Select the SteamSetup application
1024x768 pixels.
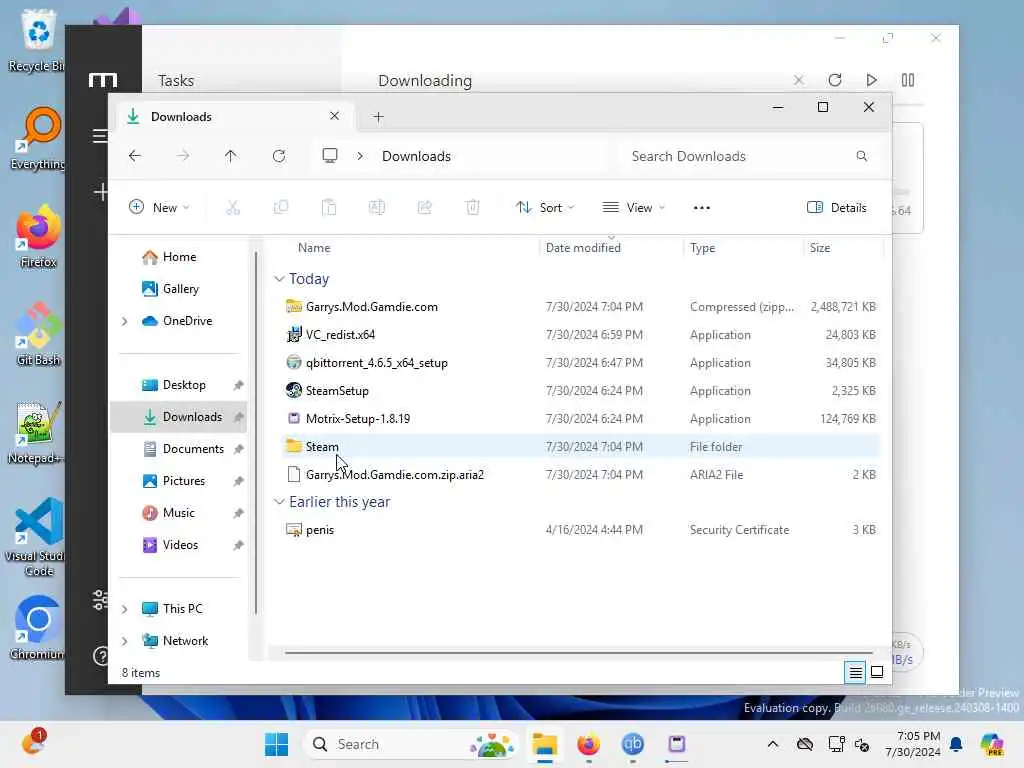click(581, 391)
